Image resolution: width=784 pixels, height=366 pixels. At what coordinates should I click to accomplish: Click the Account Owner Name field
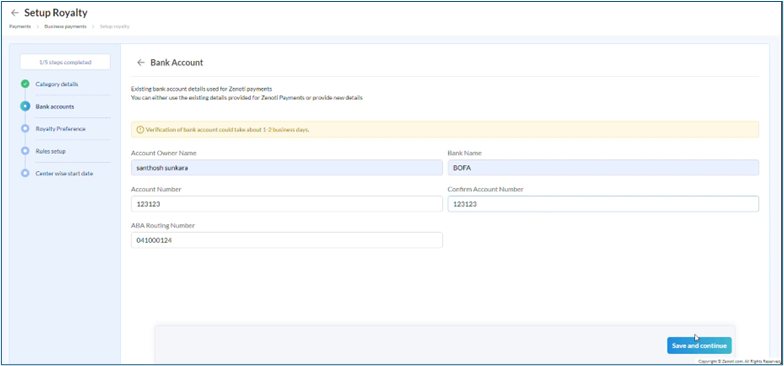pyautogui.click(x=286, y=168)
